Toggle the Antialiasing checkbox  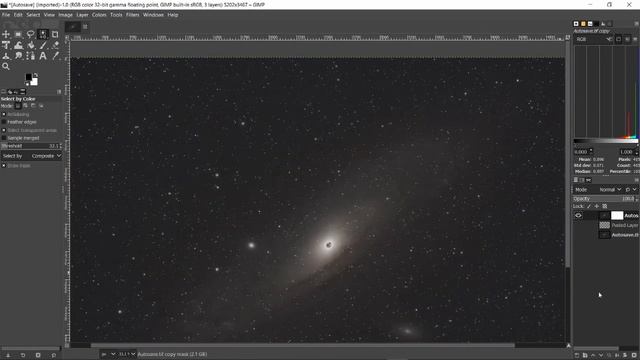pyautogui.click(x=4, y=114)
